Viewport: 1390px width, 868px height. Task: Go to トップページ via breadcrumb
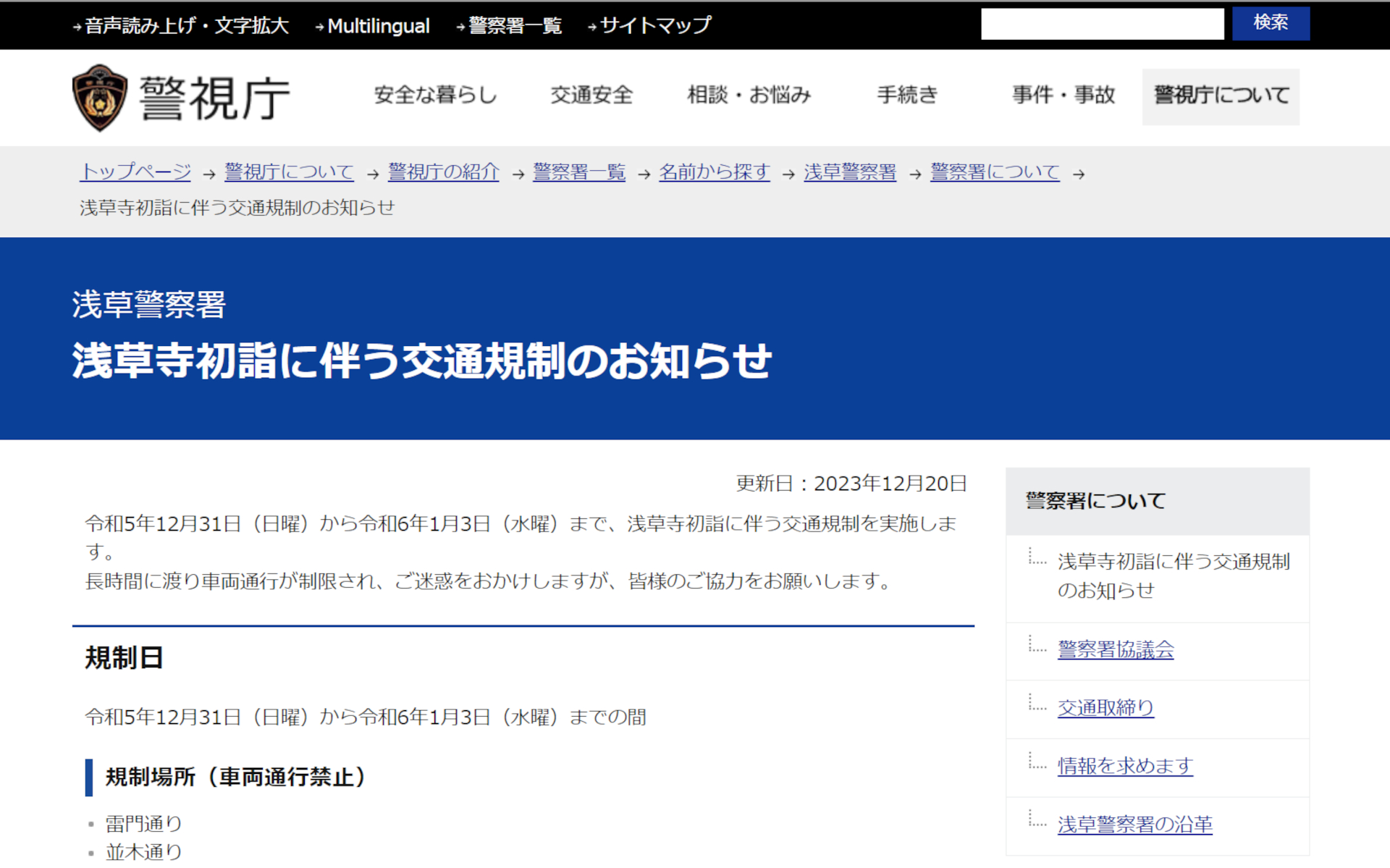pyautogui.click(x=135, y=172)
